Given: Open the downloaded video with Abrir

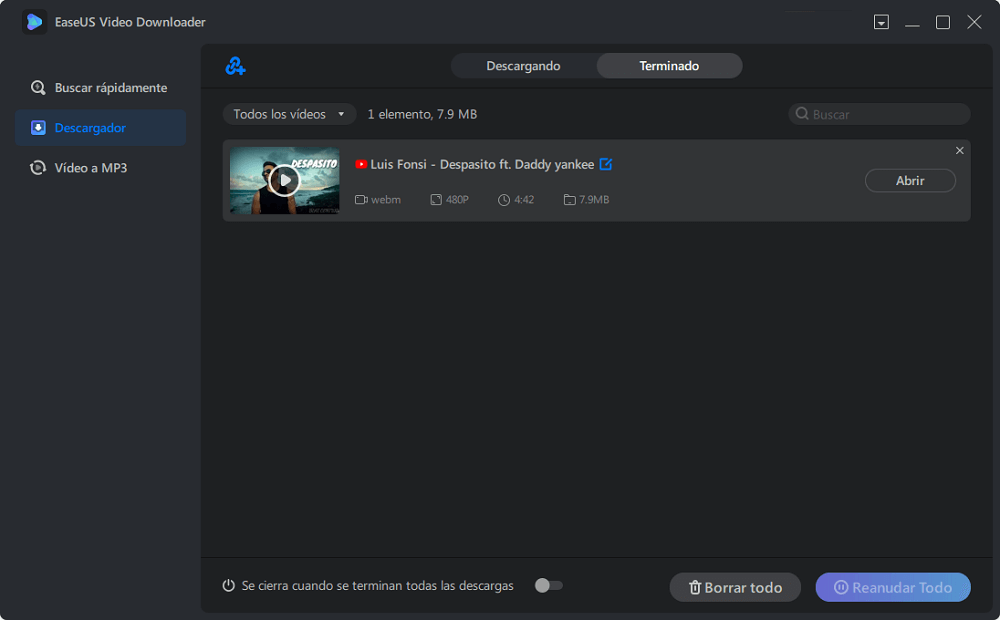Looking at the screenshot, I should click(910, 181).
